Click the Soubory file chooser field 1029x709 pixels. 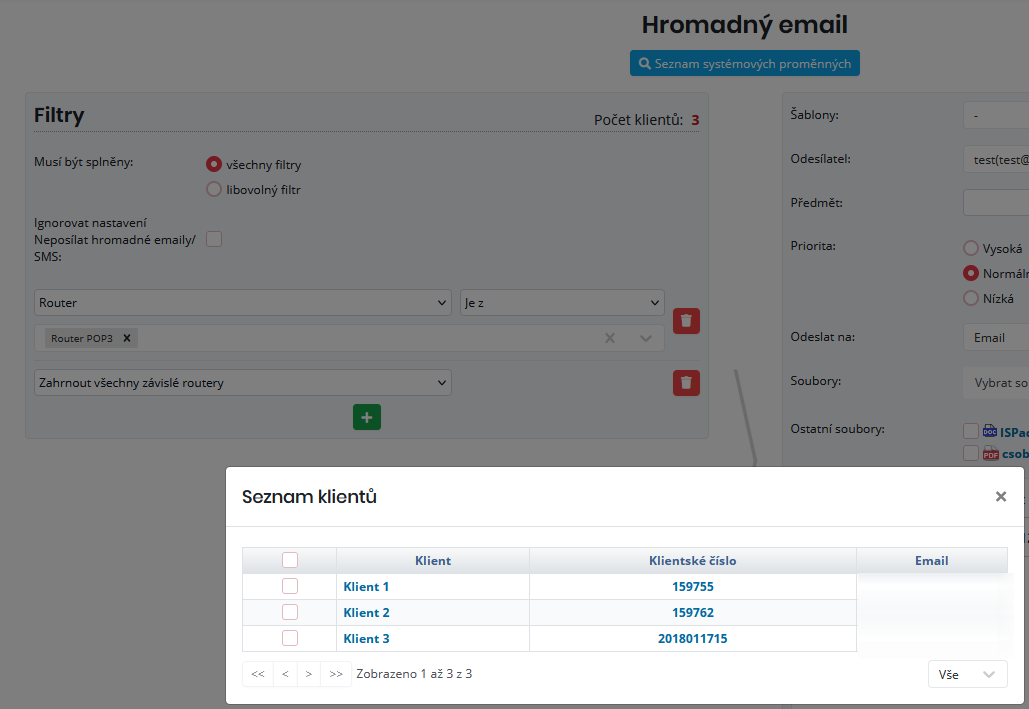(x=996, y=383)
